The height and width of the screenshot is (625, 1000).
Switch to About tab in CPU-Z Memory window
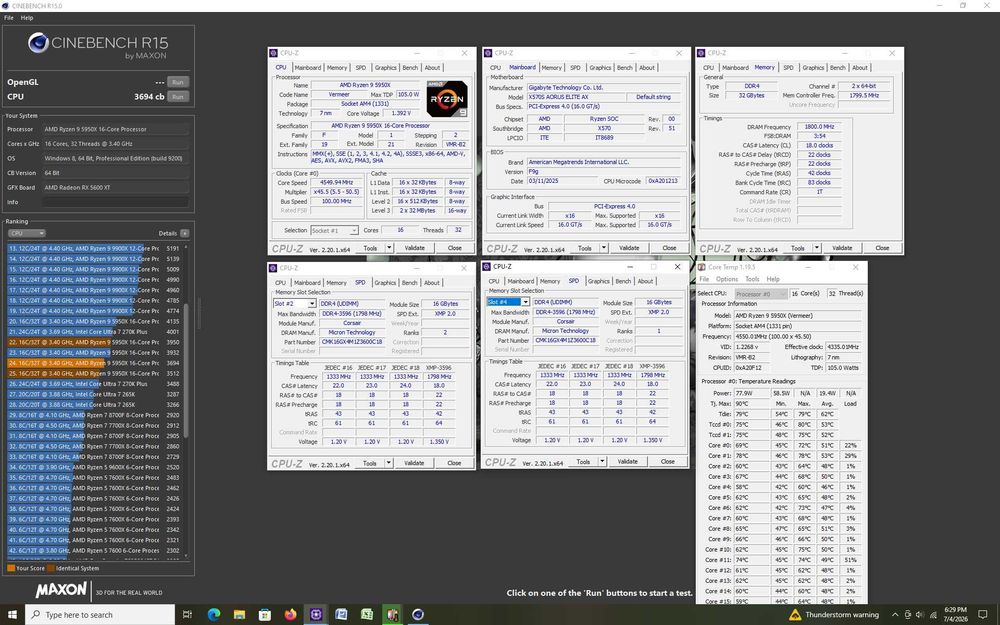click(x=860, y=68)
